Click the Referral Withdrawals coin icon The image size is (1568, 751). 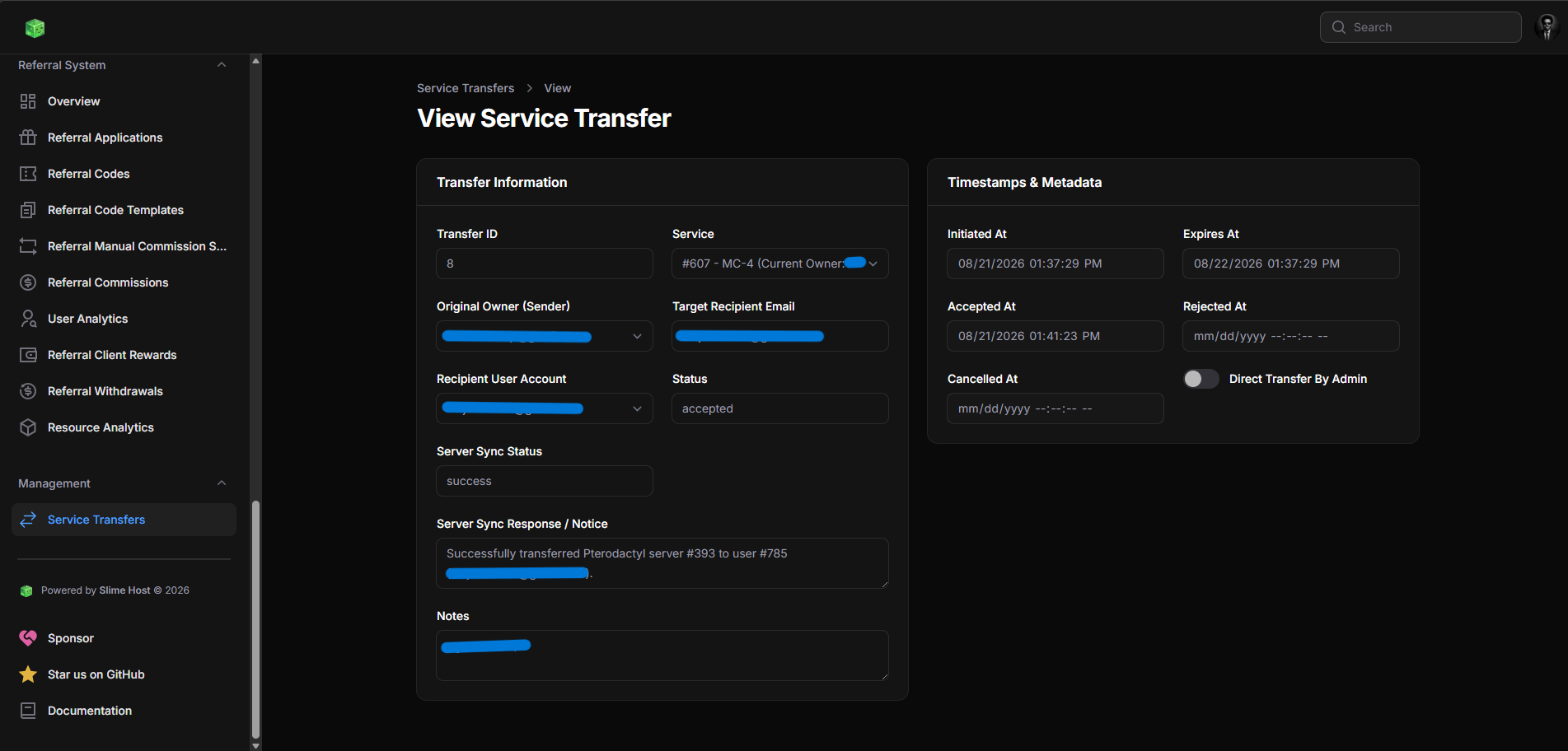pos(28,391)
